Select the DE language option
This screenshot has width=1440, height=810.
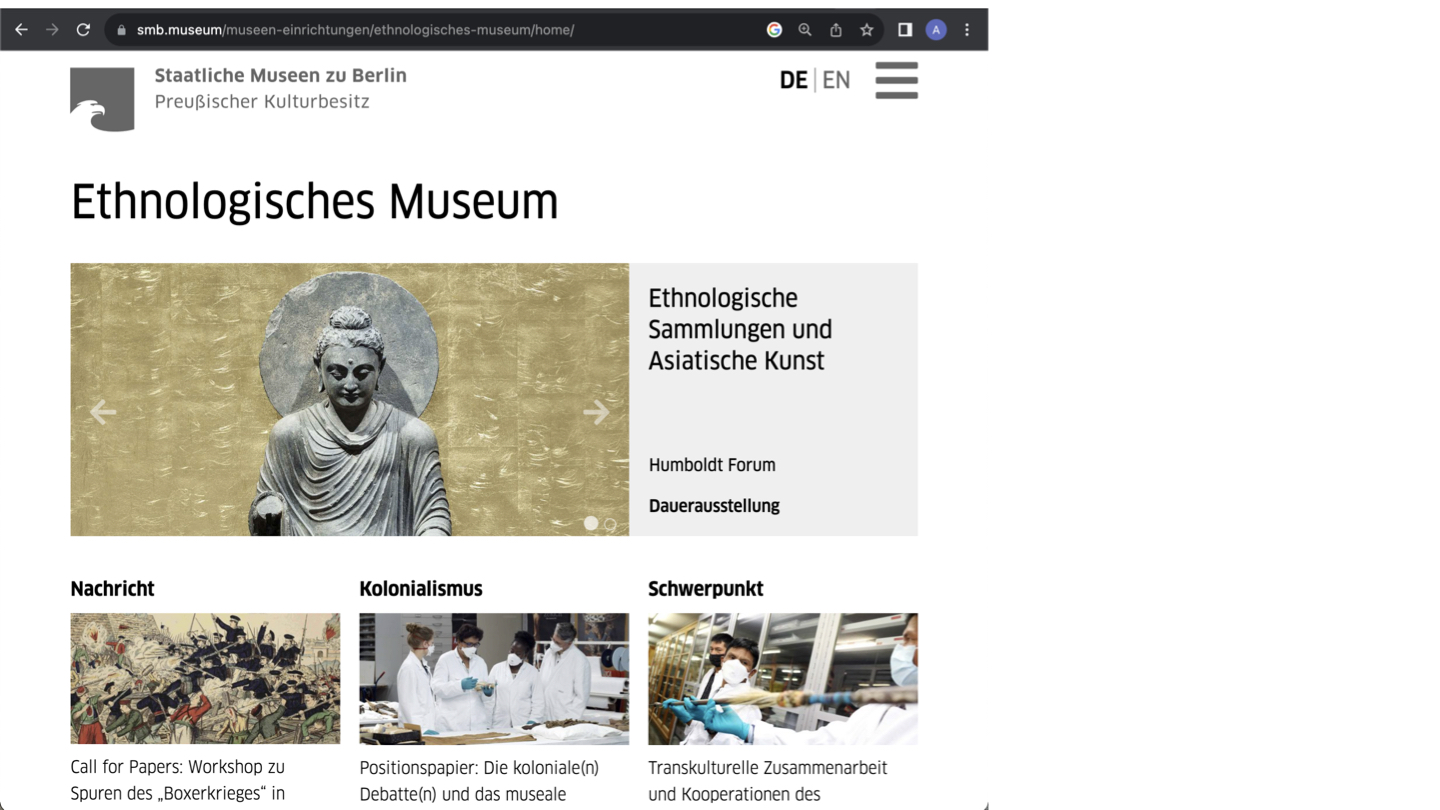pyautogui.click(x=793, y=80)
